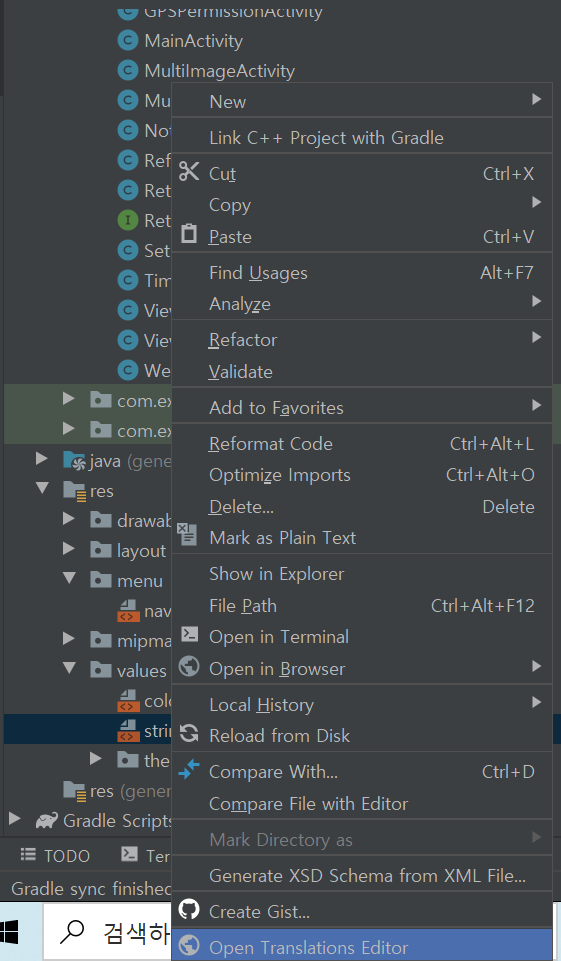Click the Paste clipboard icon
Viewport: 561px width, 961px height.
[x=189, y=234]
